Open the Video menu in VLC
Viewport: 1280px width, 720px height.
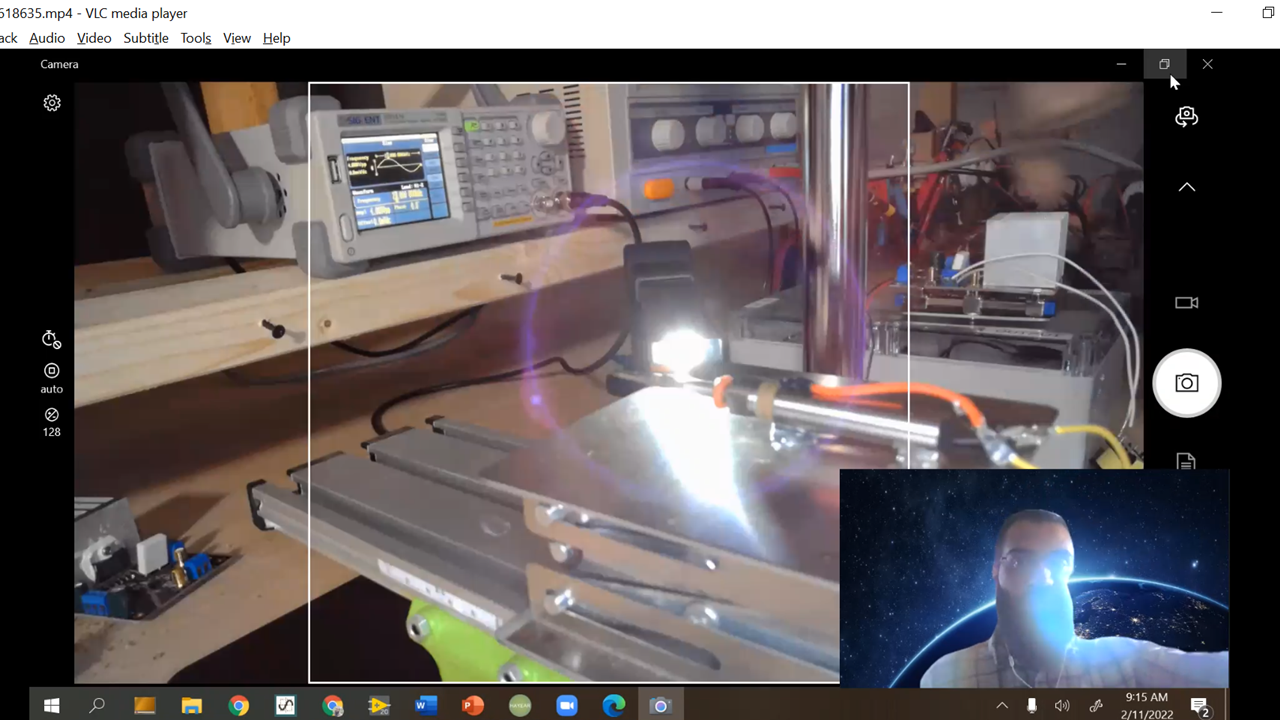[94, 38]
